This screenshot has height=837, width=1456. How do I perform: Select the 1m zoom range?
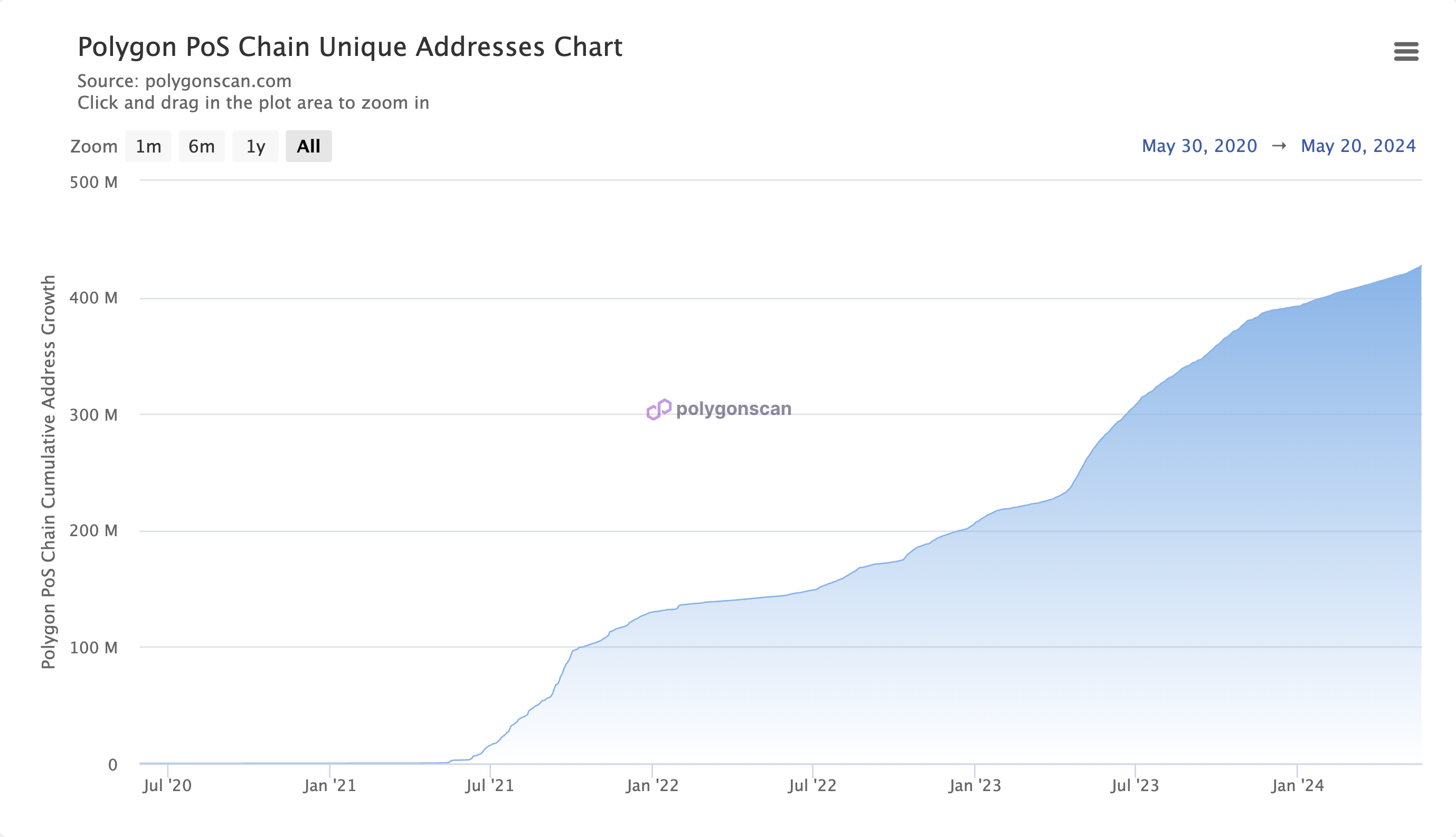coord(148,146)
